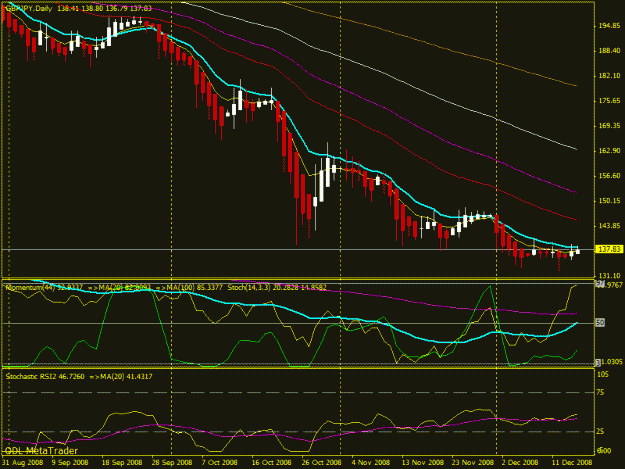Click the 188.40 price axis label

tap(609, 51)
